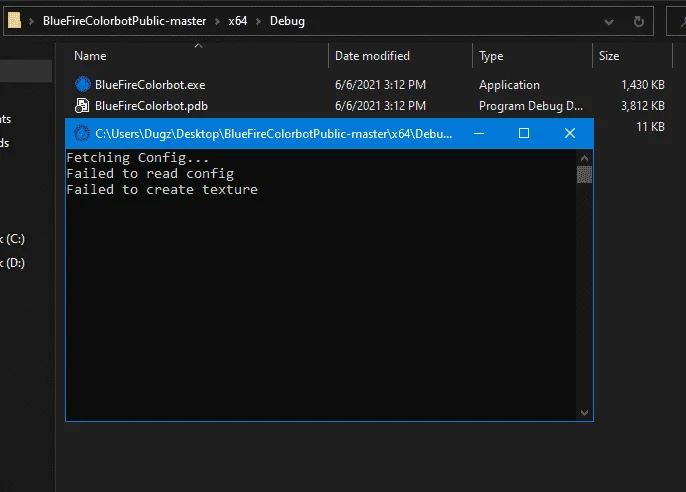Click the 1,430 KB size cell

(x=643, y=85)
